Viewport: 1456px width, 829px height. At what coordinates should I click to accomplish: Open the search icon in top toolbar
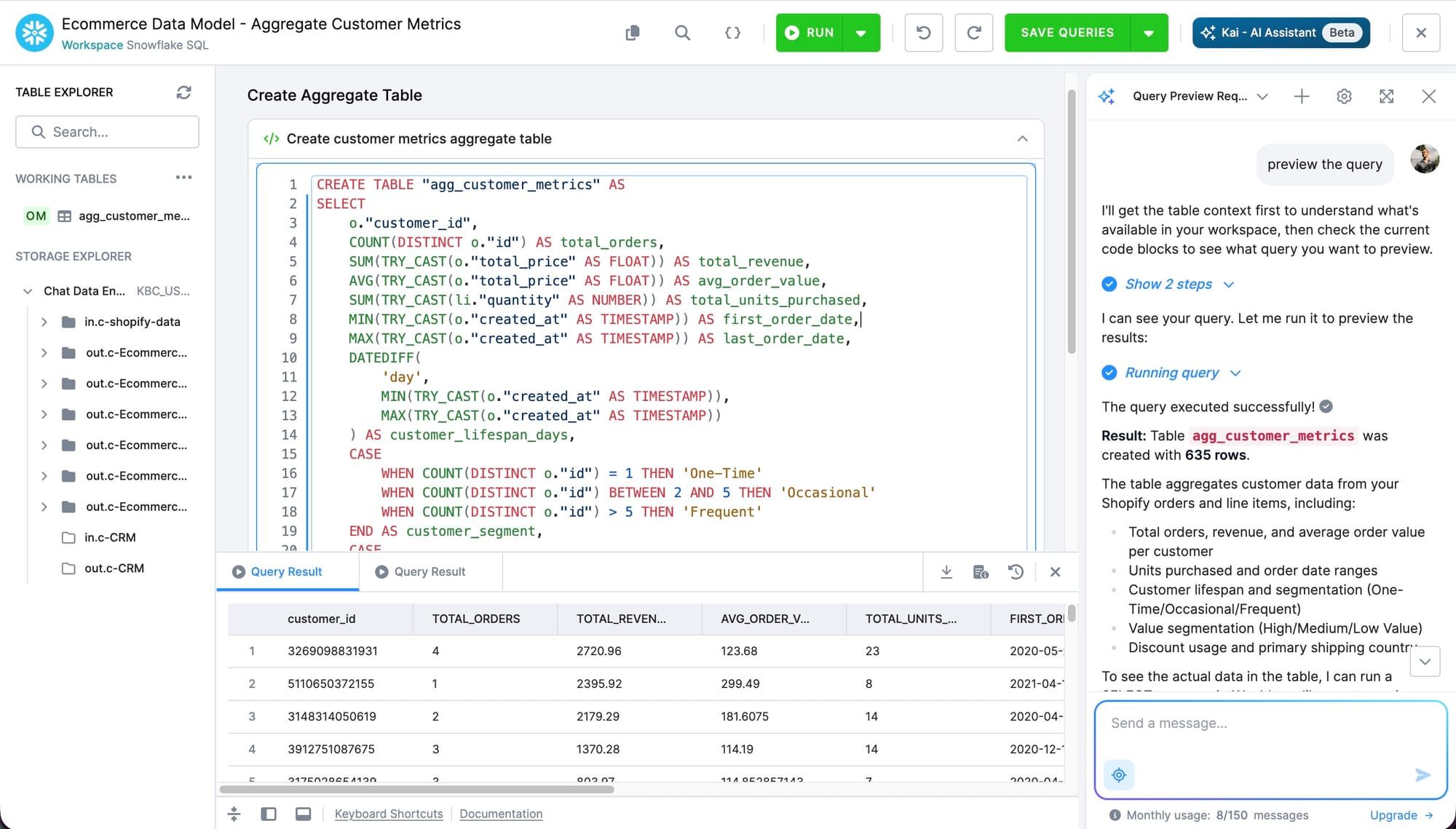tap(682, 33)
